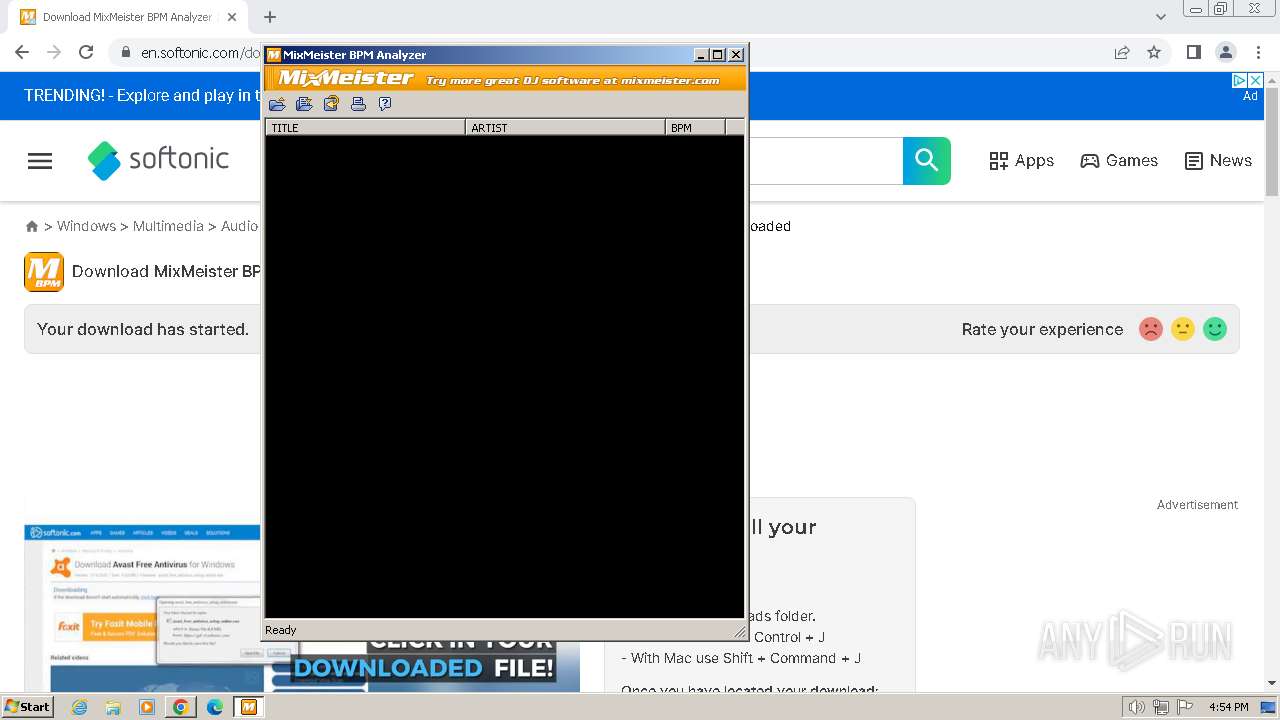Open a new Chrome tab
The image size is (1280, 720).
point(270,17)
